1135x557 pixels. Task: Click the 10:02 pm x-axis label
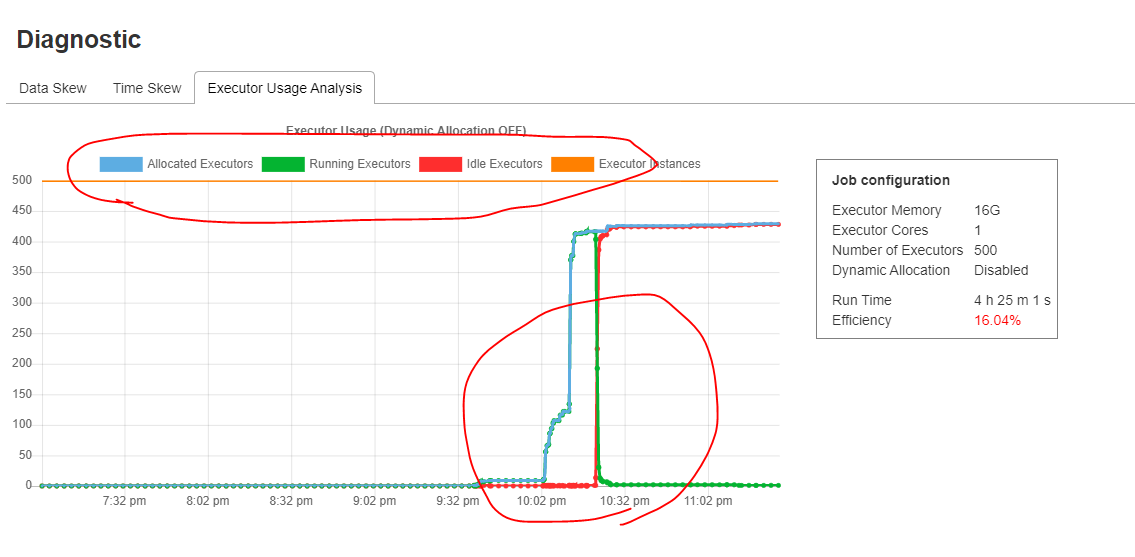point(541,501)
